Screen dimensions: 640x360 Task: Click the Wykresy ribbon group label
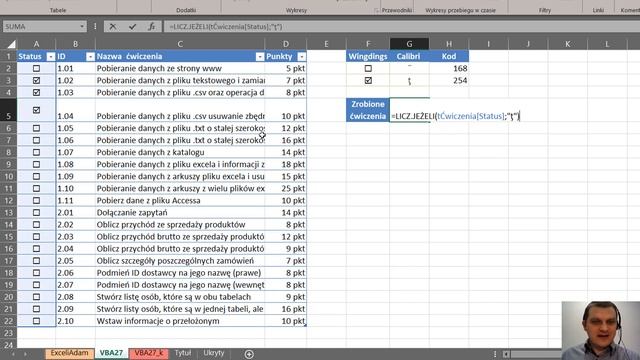point(296,10)
